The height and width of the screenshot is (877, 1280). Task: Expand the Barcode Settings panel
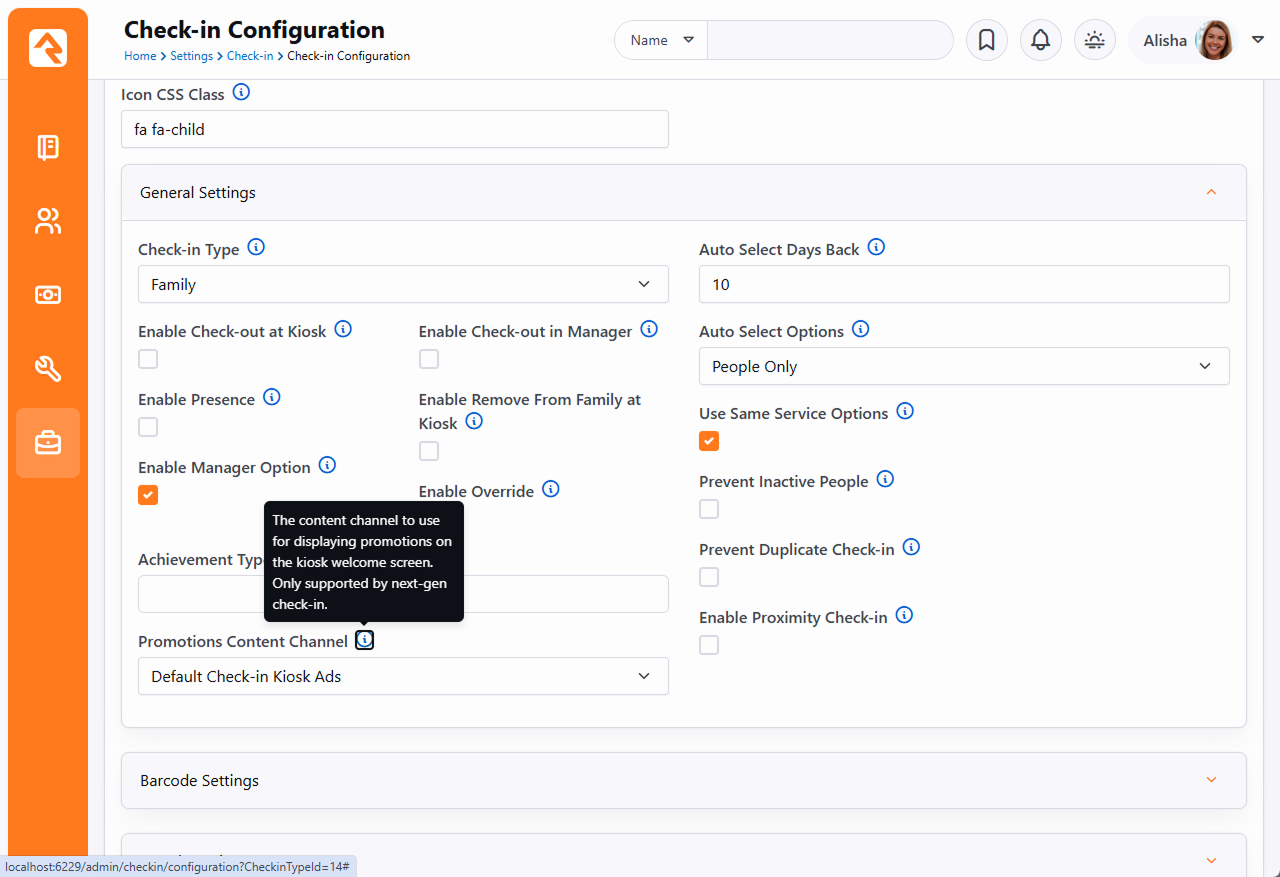coord(683,780)
